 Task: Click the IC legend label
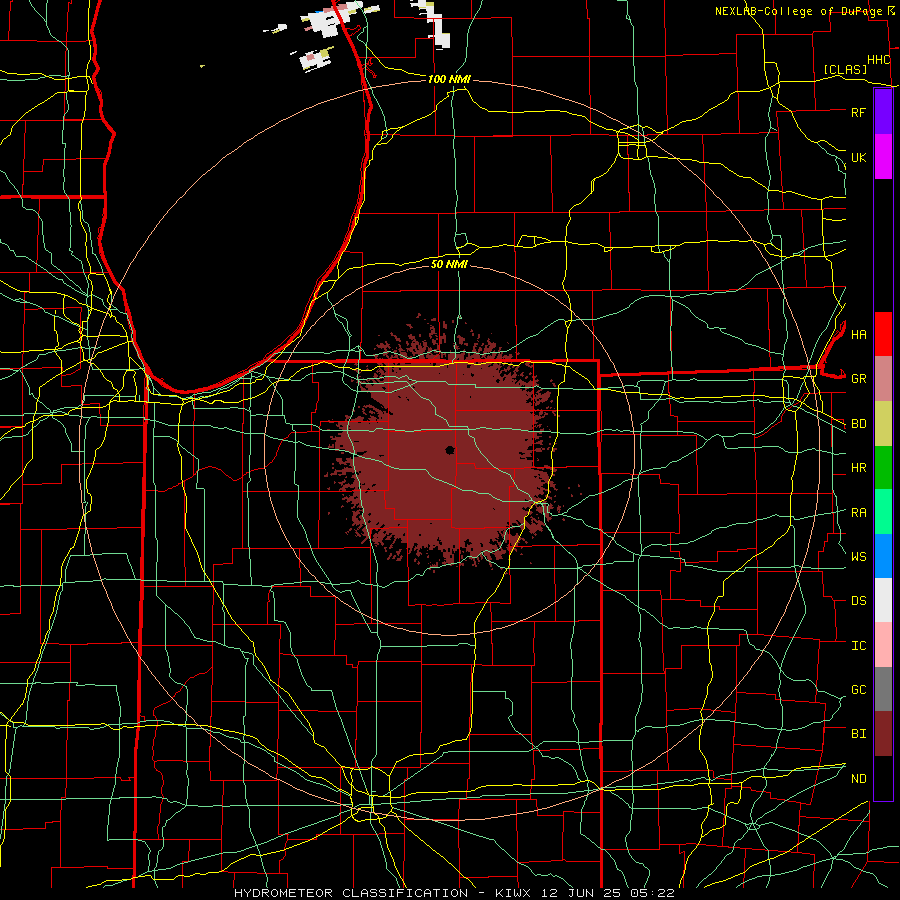coord(858,646)
